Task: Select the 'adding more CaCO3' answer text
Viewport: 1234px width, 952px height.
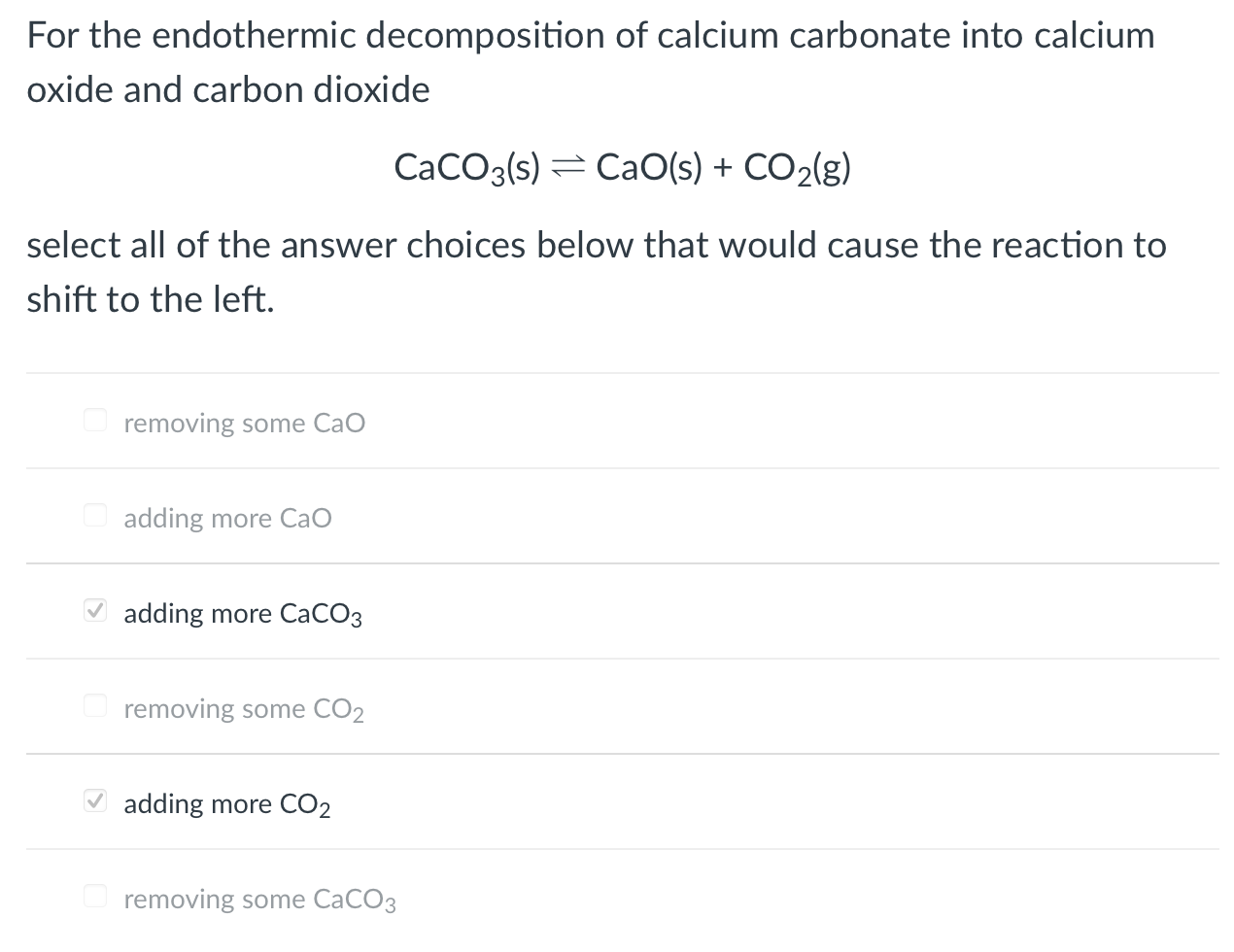Action: (242, 613)
